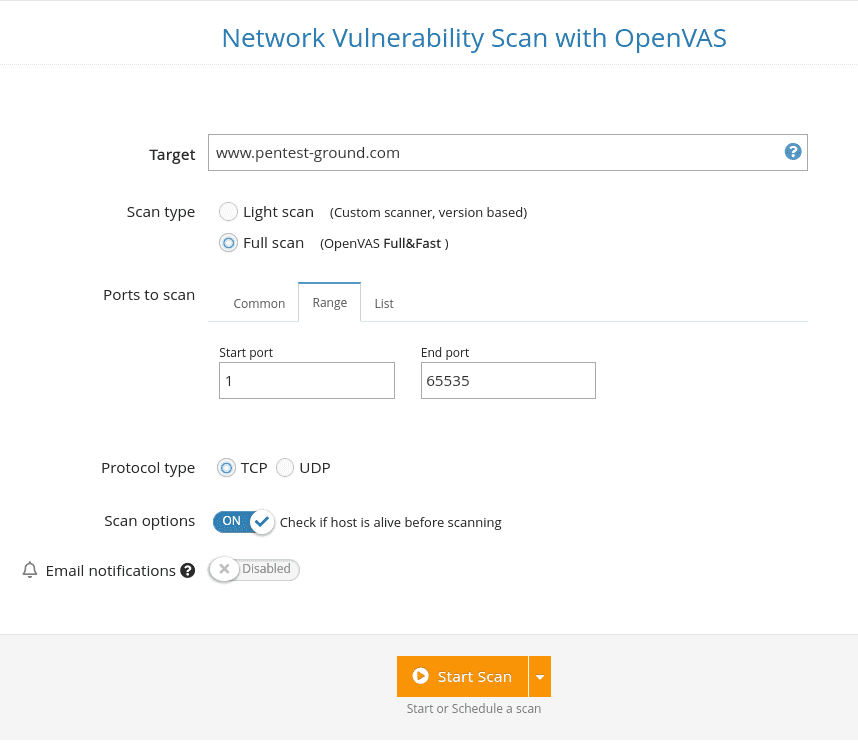Switch to the Common ports tab

pos(259,302)
